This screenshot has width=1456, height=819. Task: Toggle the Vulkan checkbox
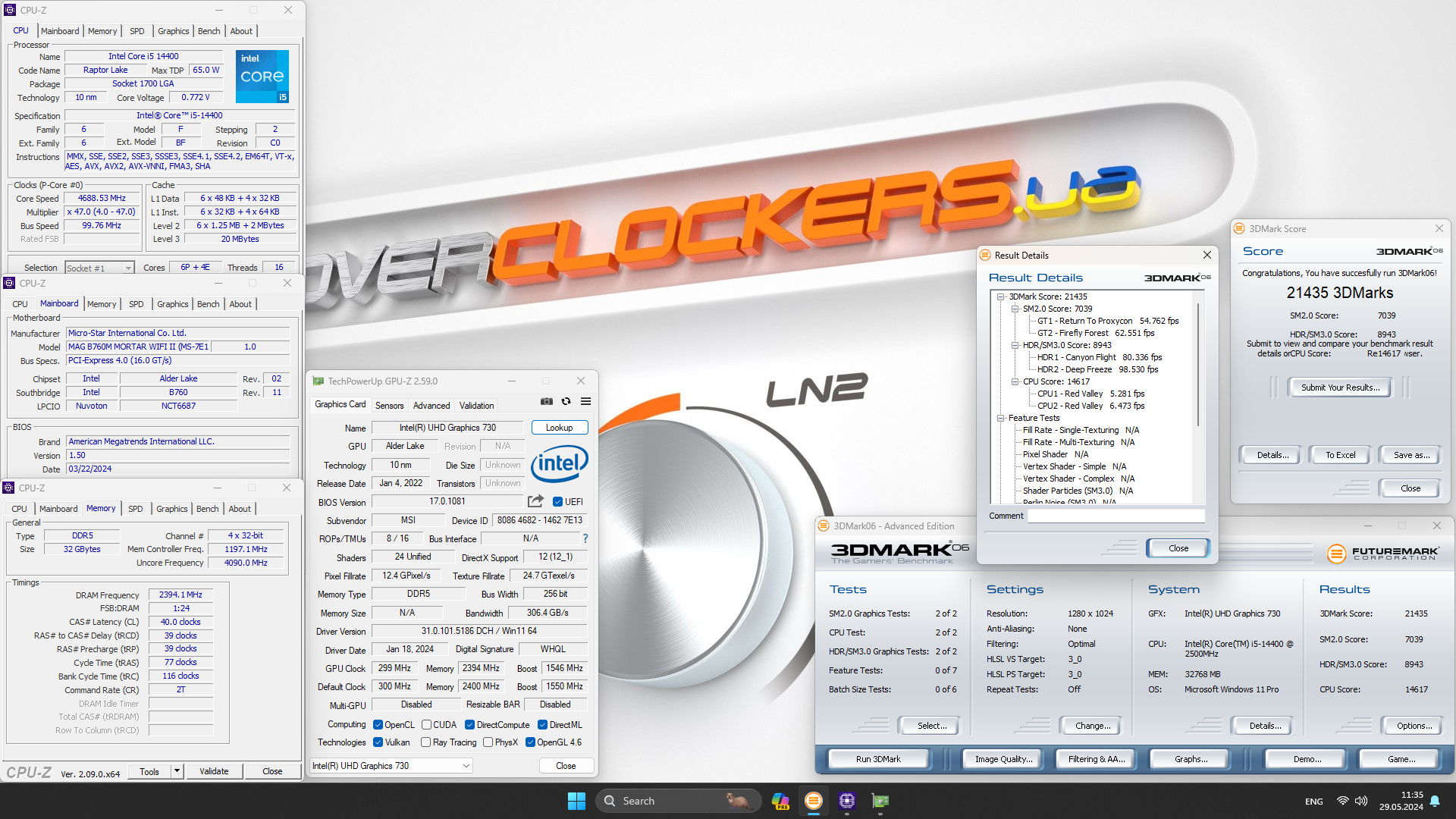(378, 742)
